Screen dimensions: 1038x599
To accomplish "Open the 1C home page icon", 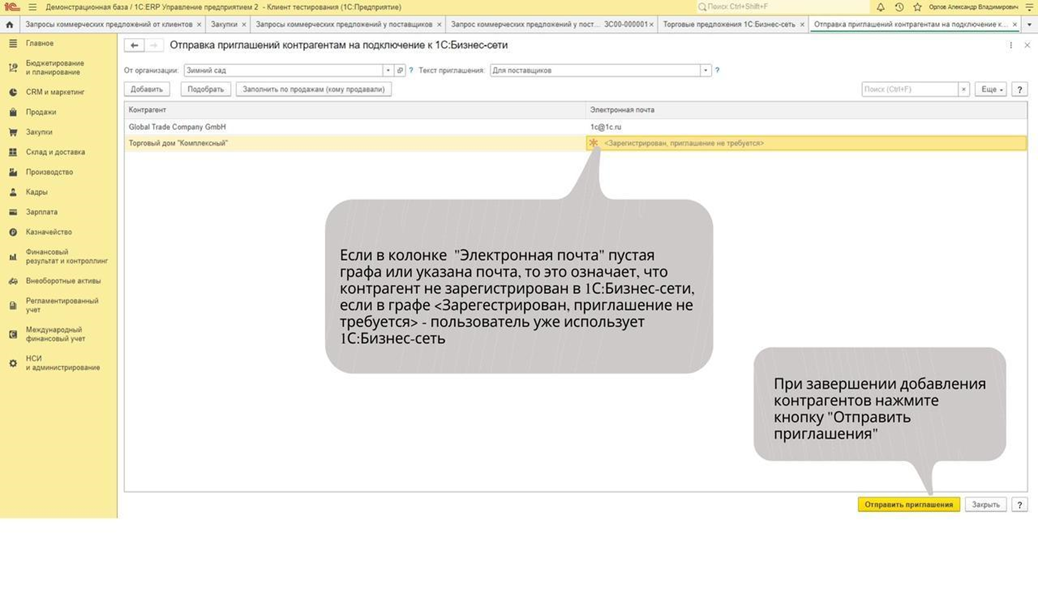I will point(9,24).
